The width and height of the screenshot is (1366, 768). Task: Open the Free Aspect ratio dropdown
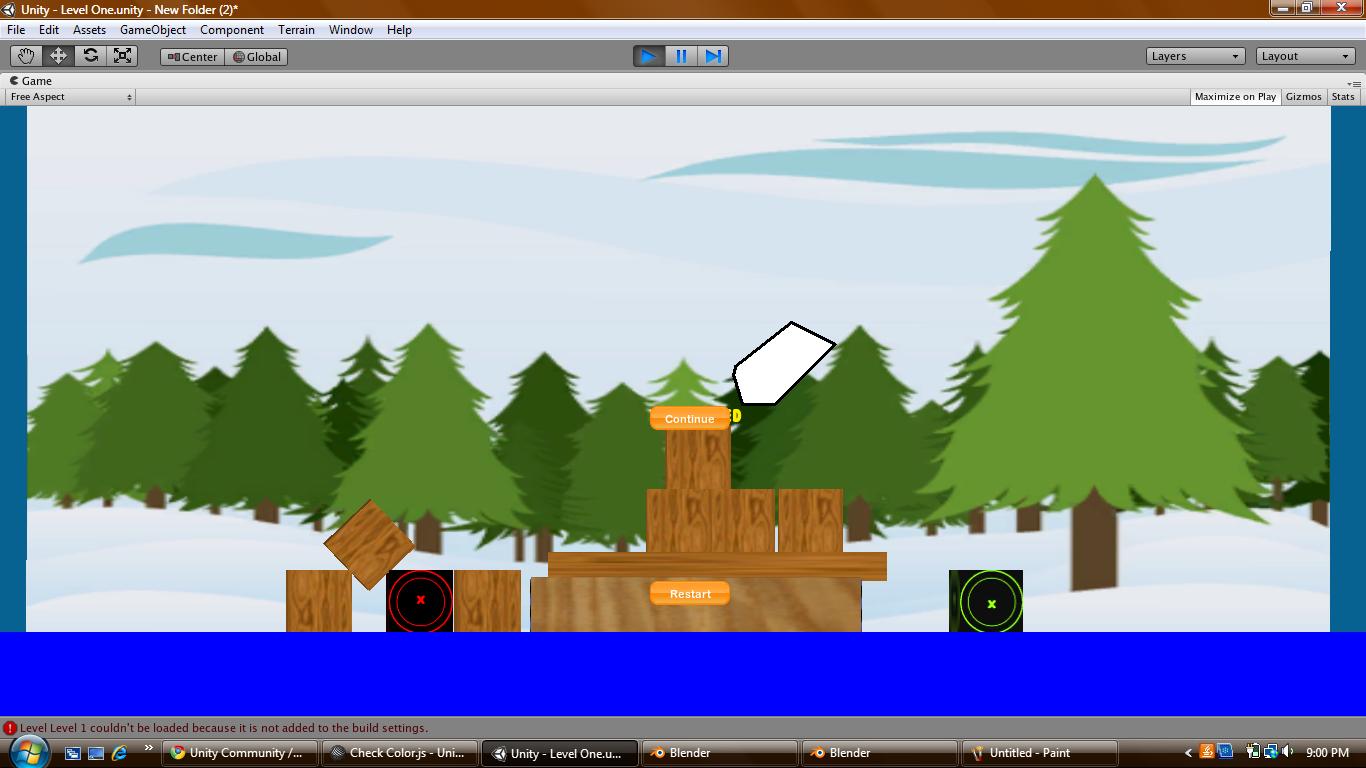tap(69, 96)
